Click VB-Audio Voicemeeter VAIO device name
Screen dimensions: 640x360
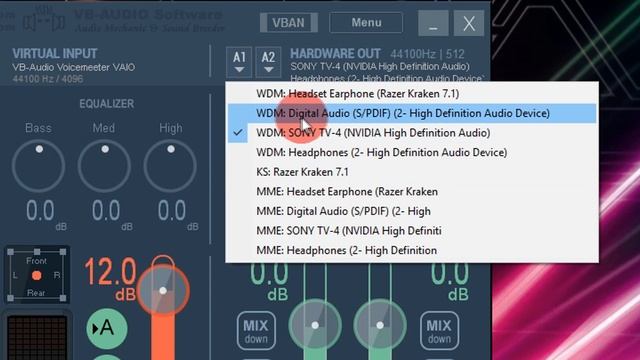coord(73,67)
